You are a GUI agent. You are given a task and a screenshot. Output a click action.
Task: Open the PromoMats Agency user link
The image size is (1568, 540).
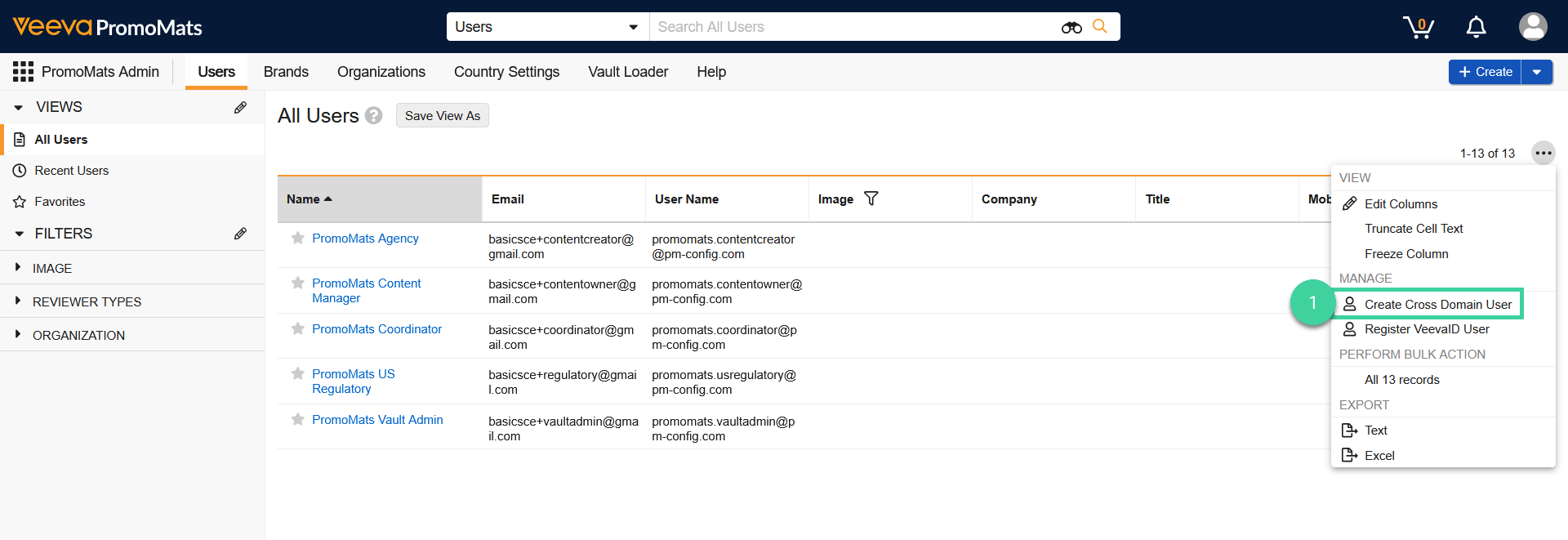(365, 238)
